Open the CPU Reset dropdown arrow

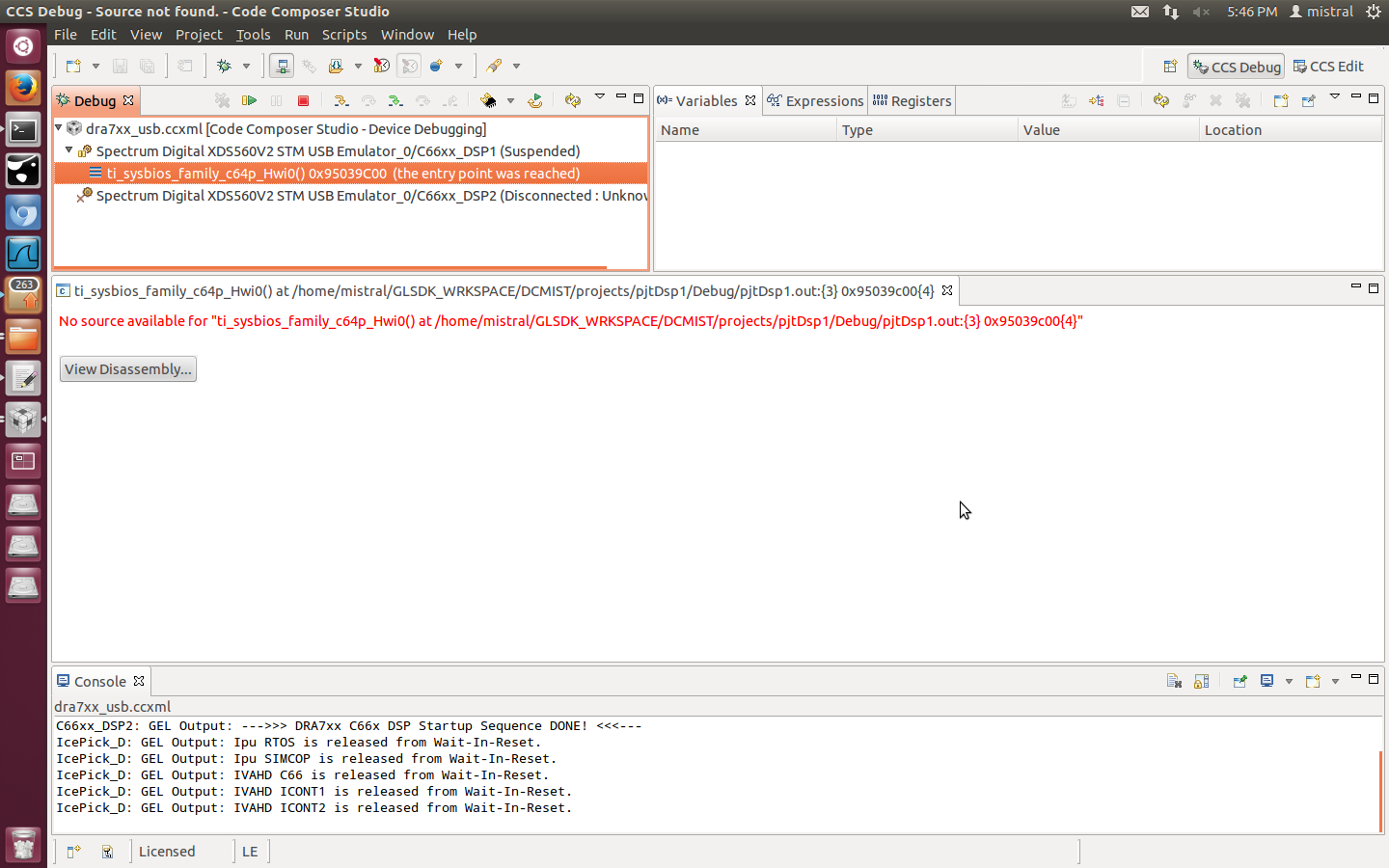pos(510,100)
